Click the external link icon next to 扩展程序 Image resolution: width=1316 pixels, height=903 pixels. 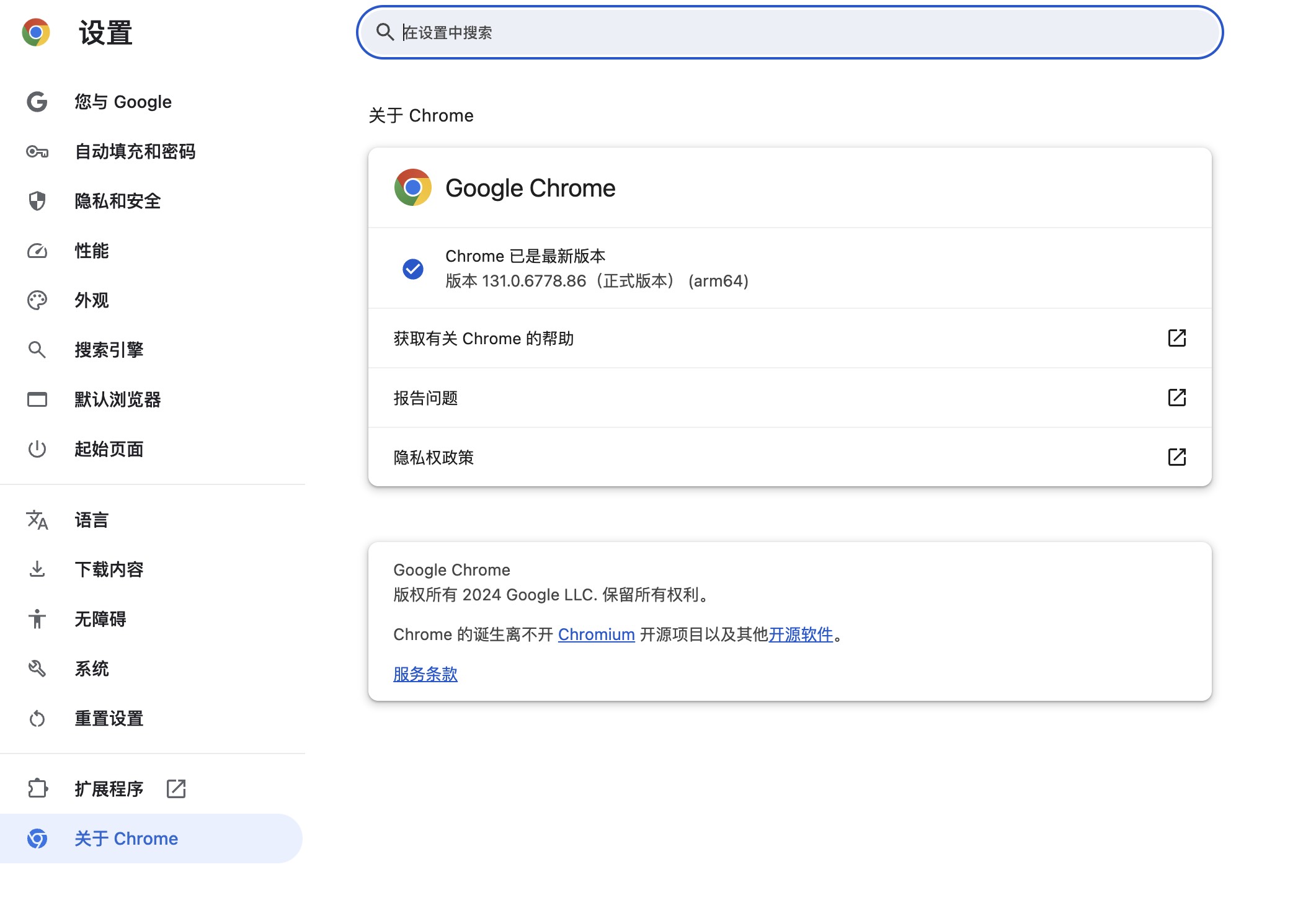176,789
